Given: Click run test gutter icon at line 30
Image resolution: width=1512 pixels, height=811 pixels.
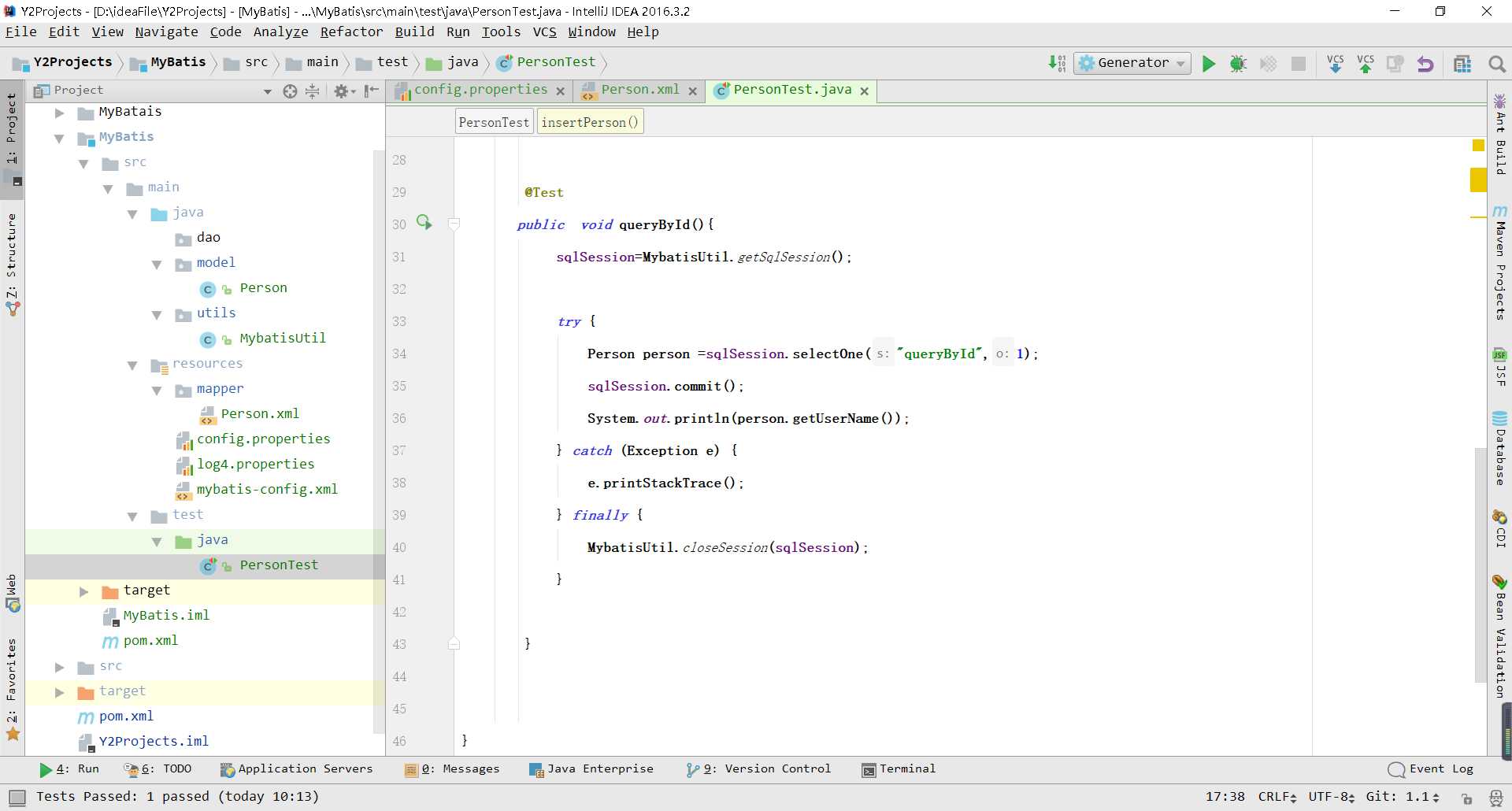Looking at the screenshot, I should (424, 223).
